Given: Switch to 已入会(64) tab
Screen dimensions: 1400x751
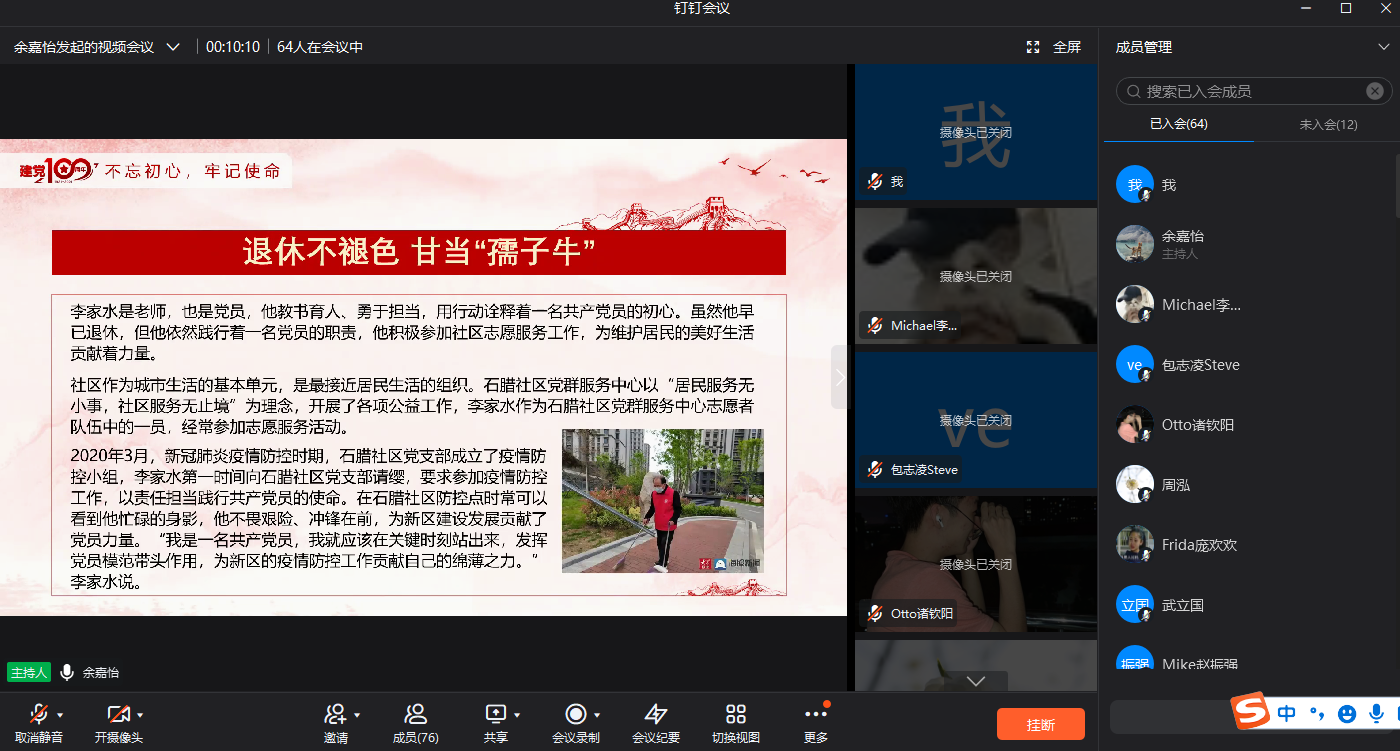Looking at the screenshot, I should pos(1178,124).
